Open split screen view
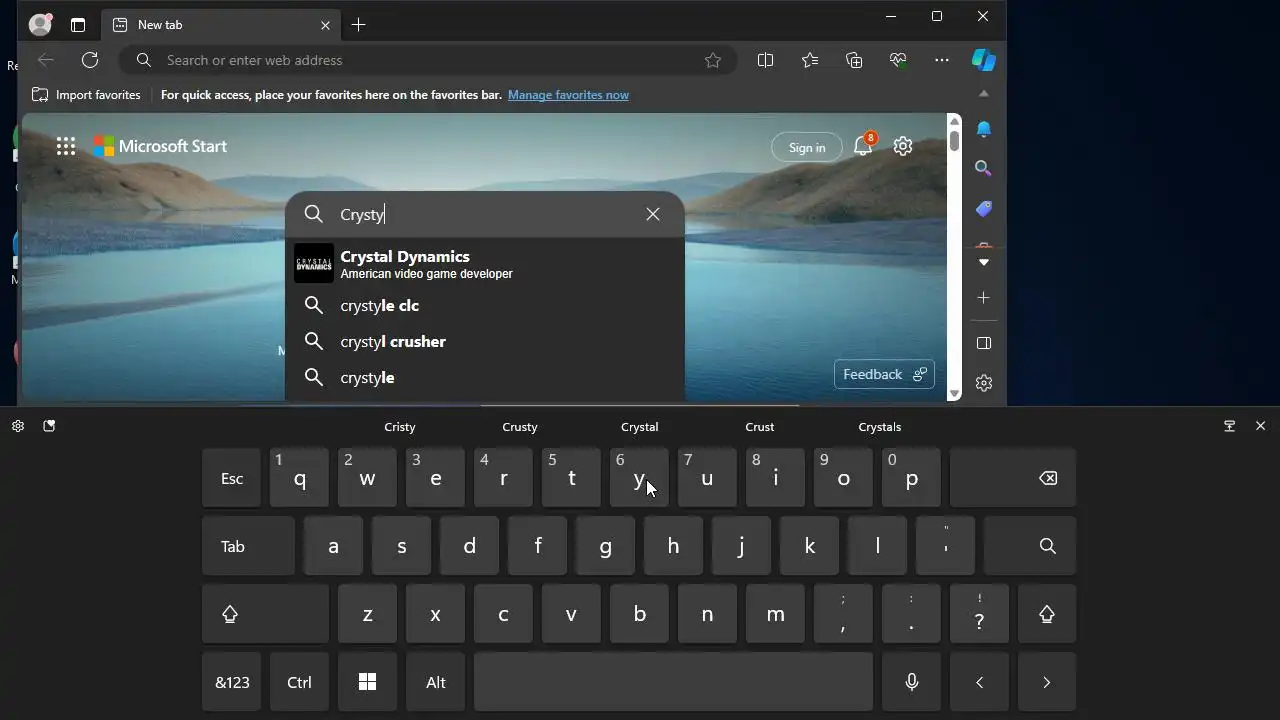Image resolution: width=1280 pixels, height=720 pixels. point(765,60)
